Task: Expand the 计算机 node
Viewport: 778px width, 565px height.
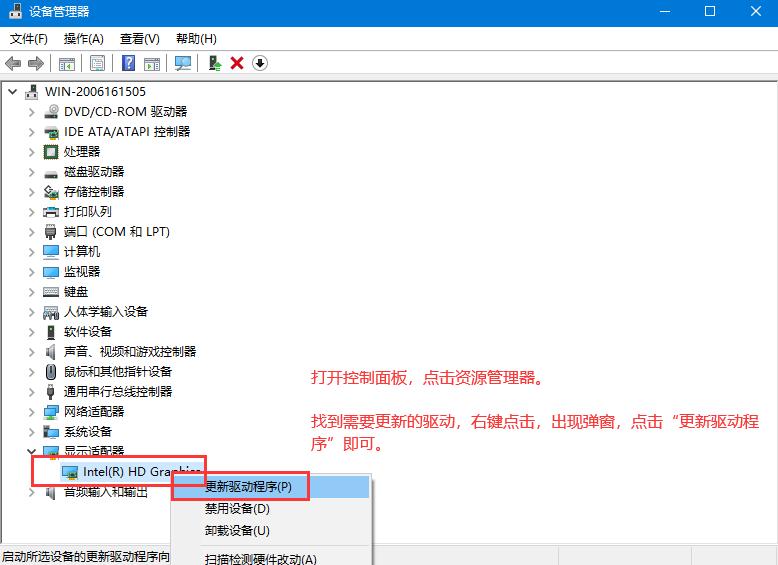Action: tap(32, 252)
